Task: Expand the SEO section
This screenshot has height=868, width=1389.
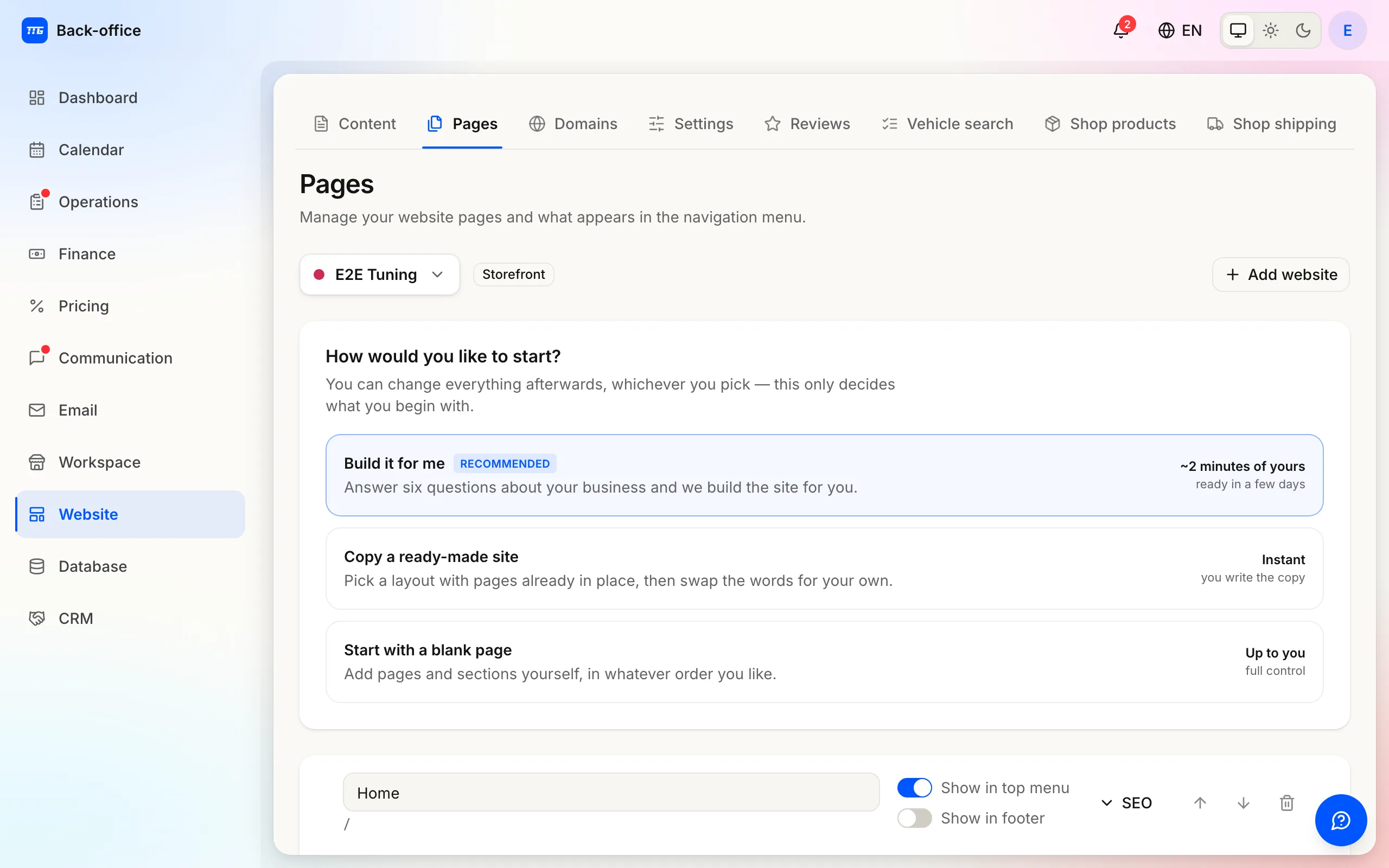Action: [x=1126, y=802]
